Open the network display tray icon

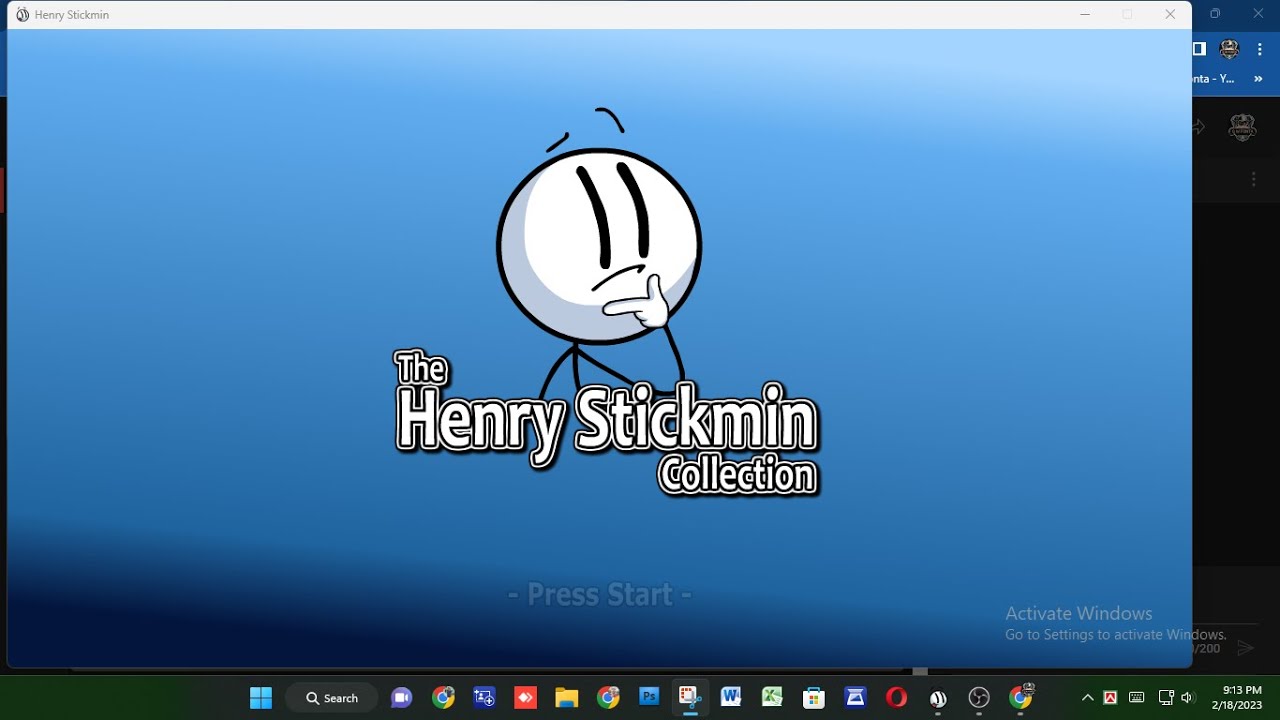(x=1165, y=698)
